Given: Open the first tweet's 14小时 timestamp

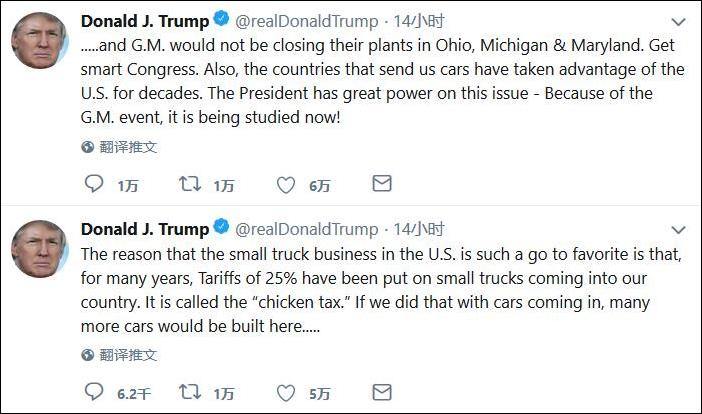Looking at the screenshot, I should tap(419, 21).
